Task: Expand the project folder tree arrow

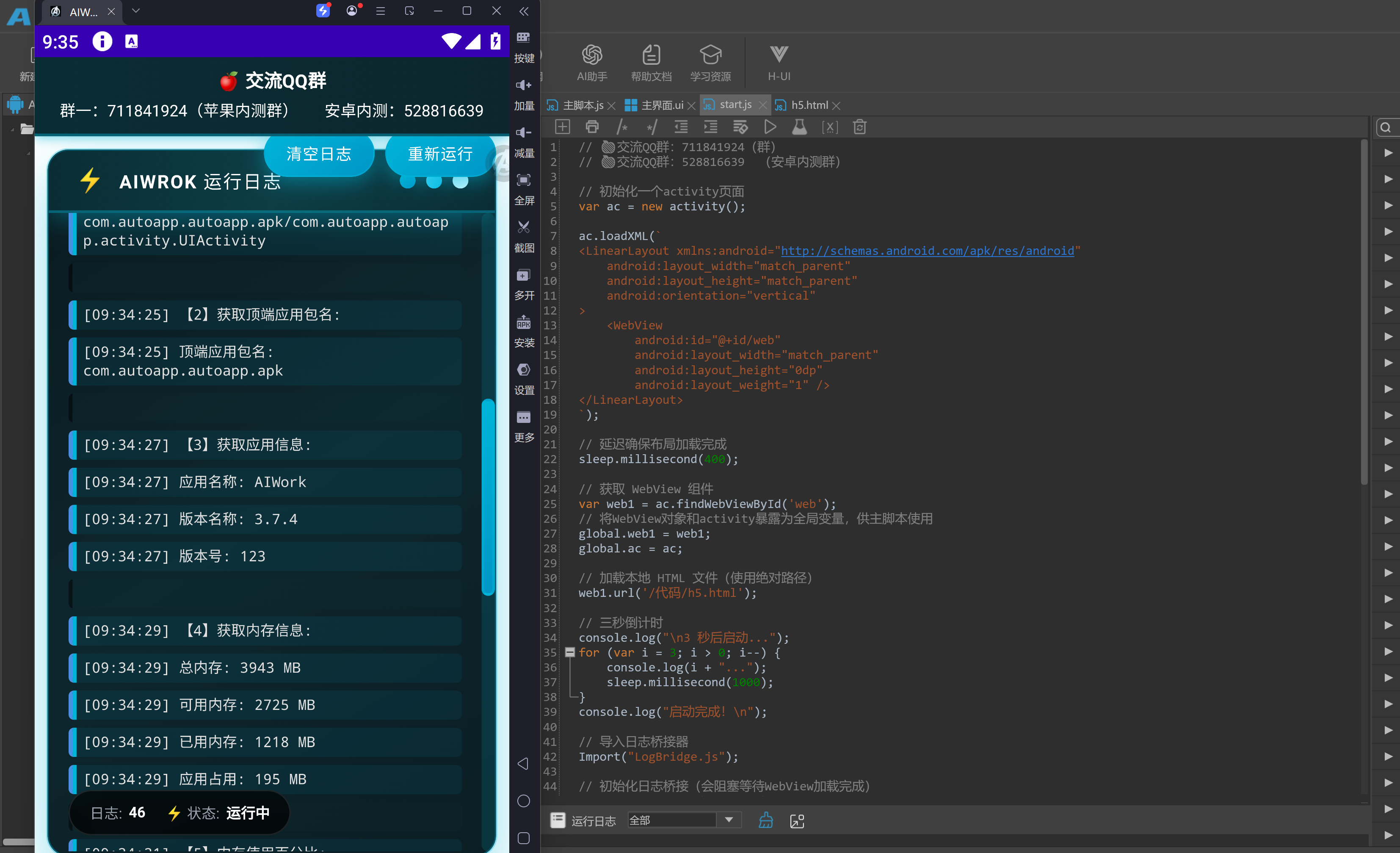Action: (13, 129)
